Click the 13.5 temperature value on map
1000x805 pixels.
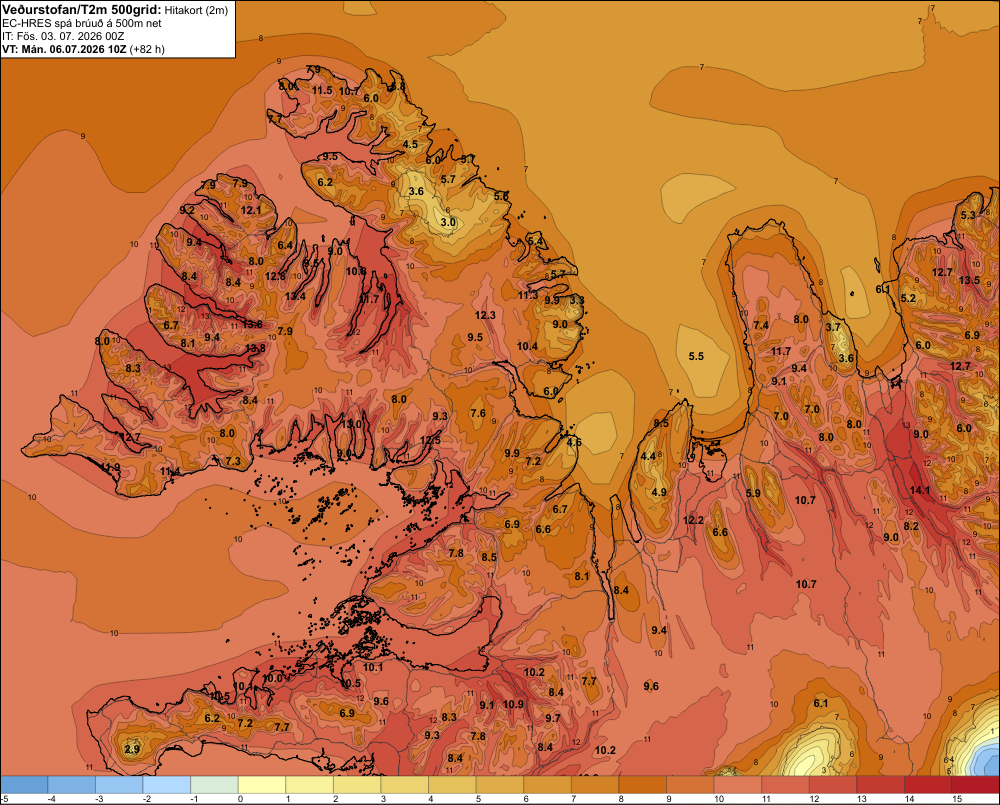[x=969, y=280]
